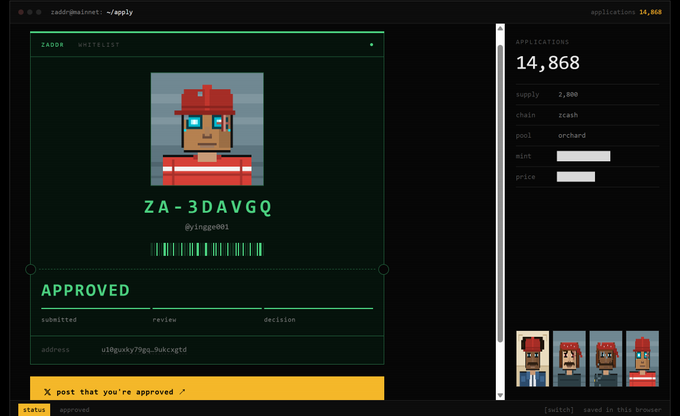This screenshot has width=680, height=416.
Task: Open the 'post that you're approved' button
Action: click(x=207, y=388)
